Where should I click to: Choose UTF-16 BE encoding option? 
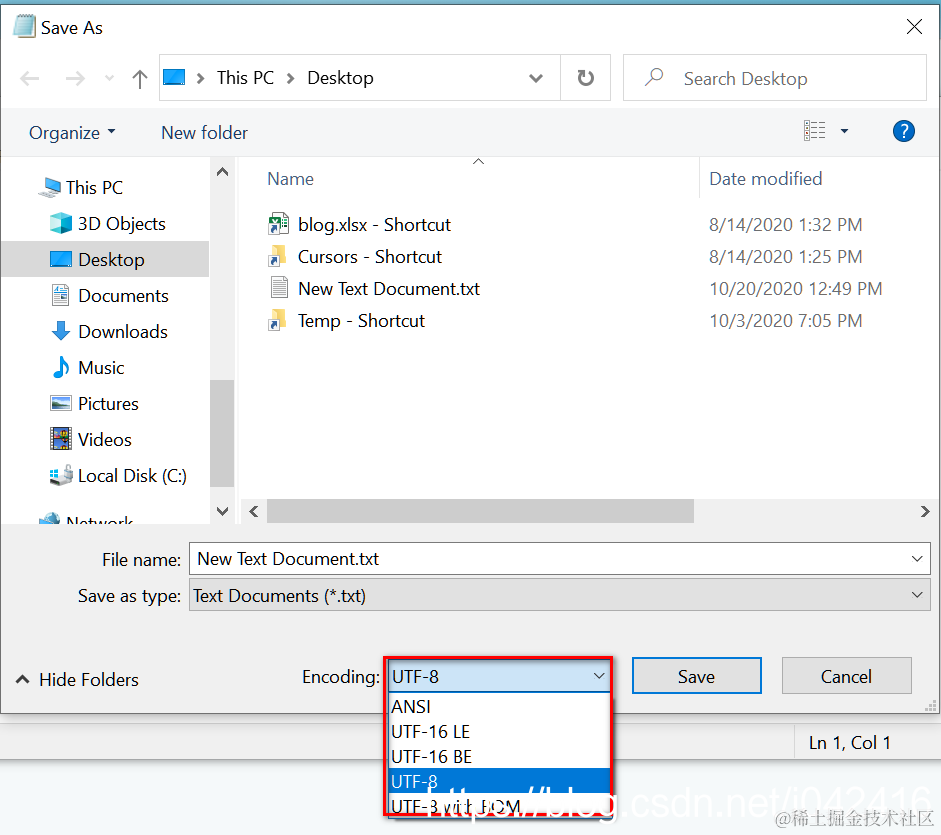pos(499,756)
